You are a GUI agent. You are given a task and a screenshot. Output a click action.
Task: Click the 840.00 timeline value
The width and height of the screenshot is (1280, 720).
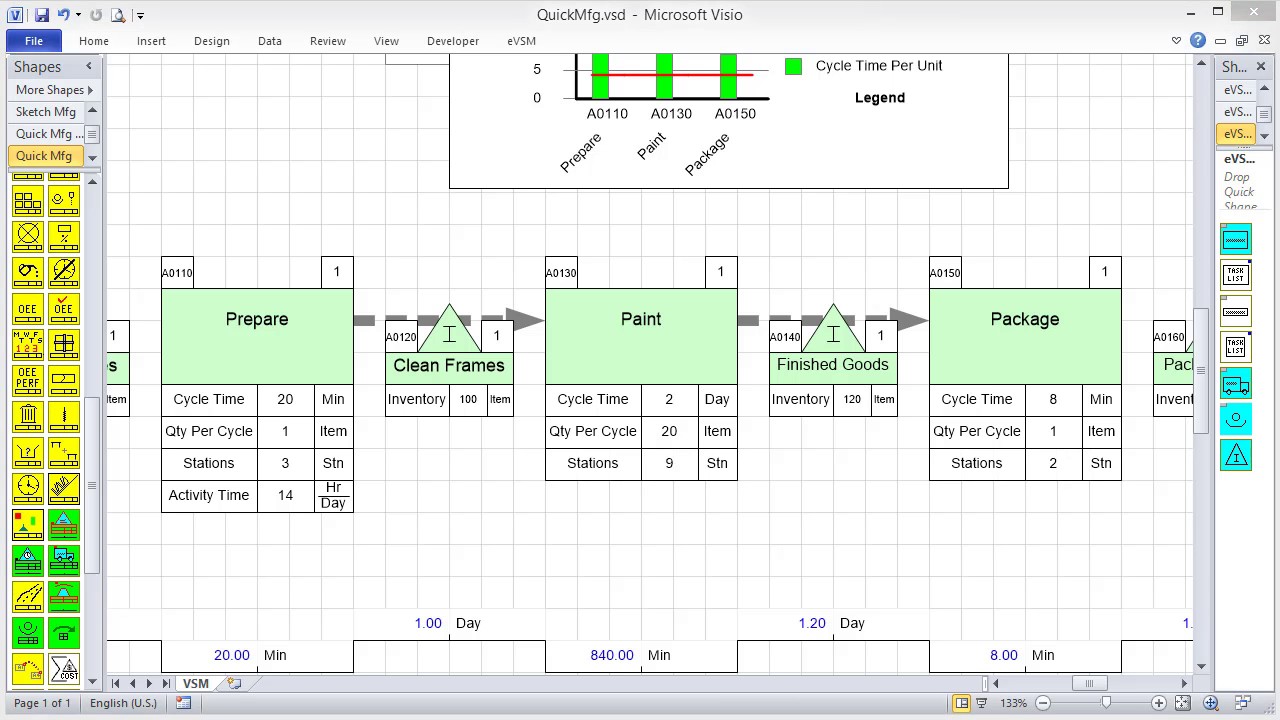[612, 655]
